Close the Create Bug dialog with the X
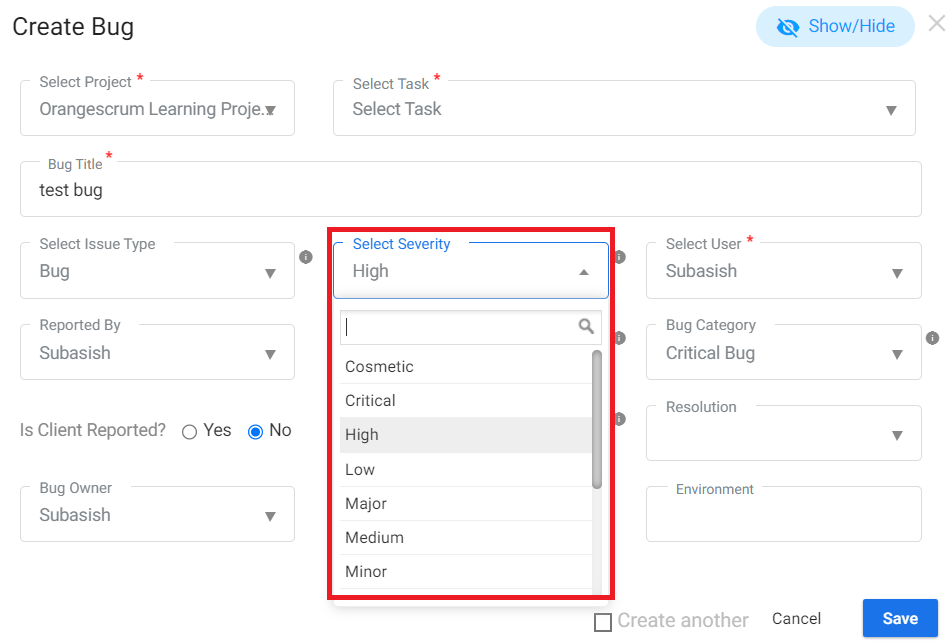Image resolution: width=948 pixels, height=641 pixels. (937, 24)
